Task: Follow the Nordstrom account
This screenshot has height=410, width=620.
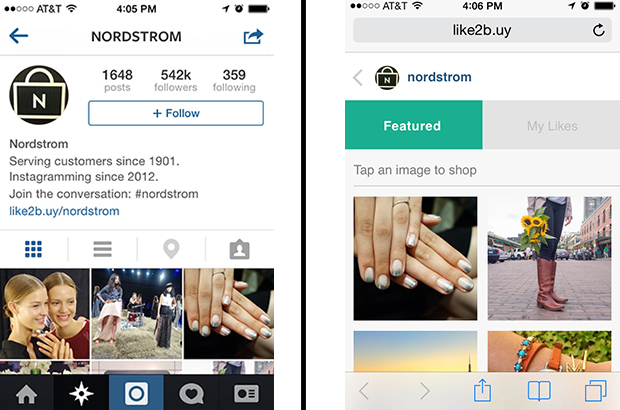Action: click(176, 113)
